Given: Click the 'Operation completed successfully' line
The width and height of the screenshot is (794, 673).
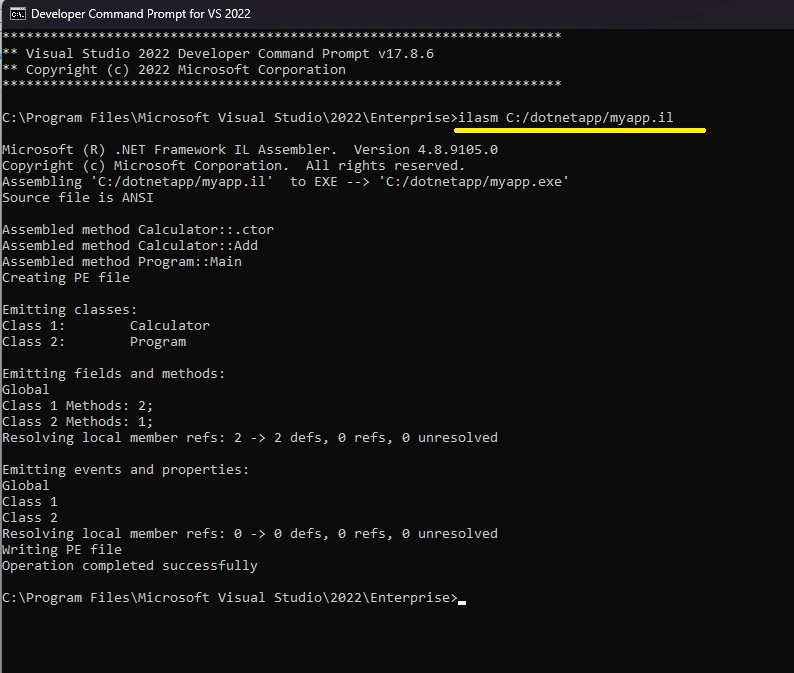Looking at the screenshot, I should coord(130,566).
